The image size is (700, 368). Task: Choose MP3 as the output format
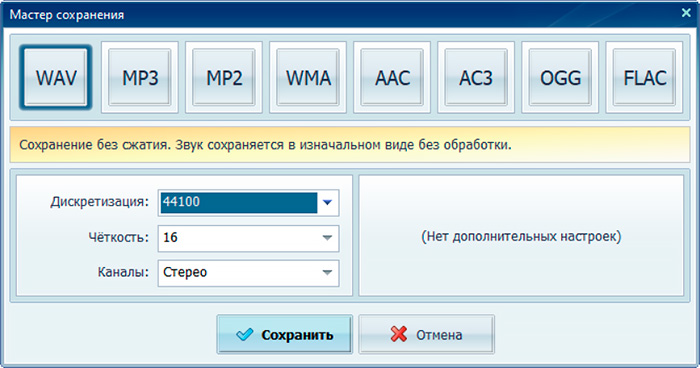click(x=140, y=78)
